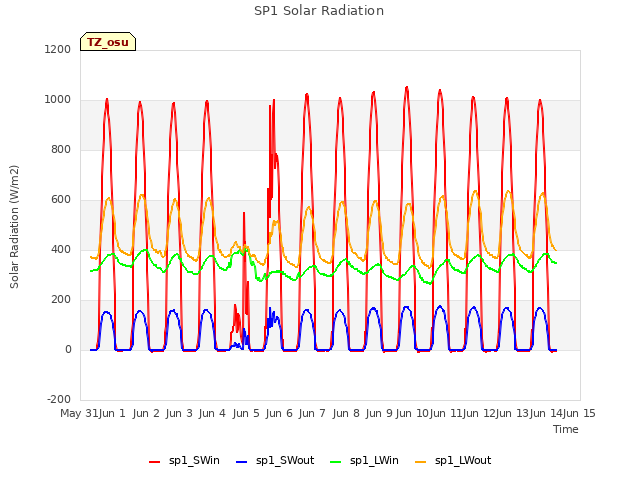Click the blue sp1_SWout legend swatch
The height and width of the screenshot is (480, 640).
click(242, 462)
